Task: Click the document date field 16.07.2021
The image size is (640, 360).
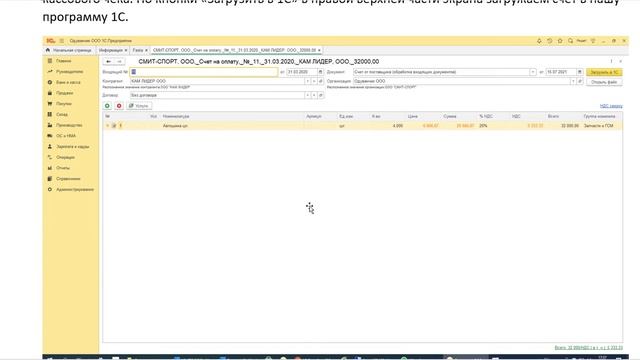Action: pyautogui.click(x=561, y=72)
